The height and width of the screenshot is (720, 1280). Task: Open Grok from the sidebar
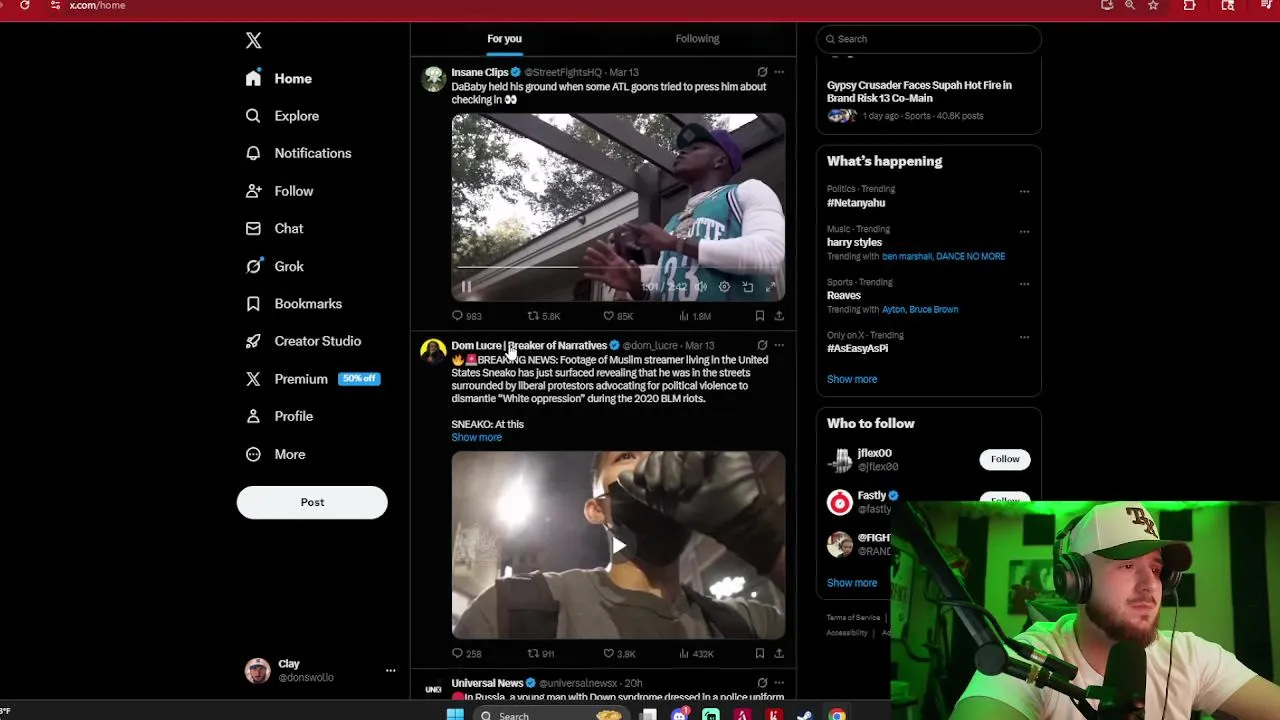(274, 266)
